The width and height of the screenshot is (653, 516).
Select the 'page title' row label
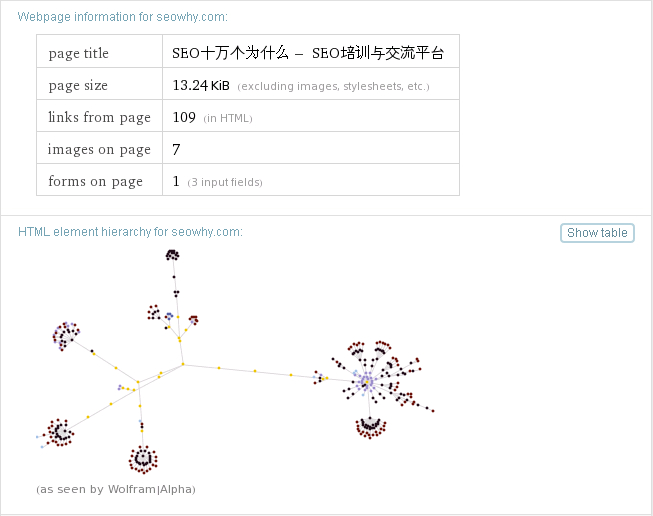(x=78, y=53)
